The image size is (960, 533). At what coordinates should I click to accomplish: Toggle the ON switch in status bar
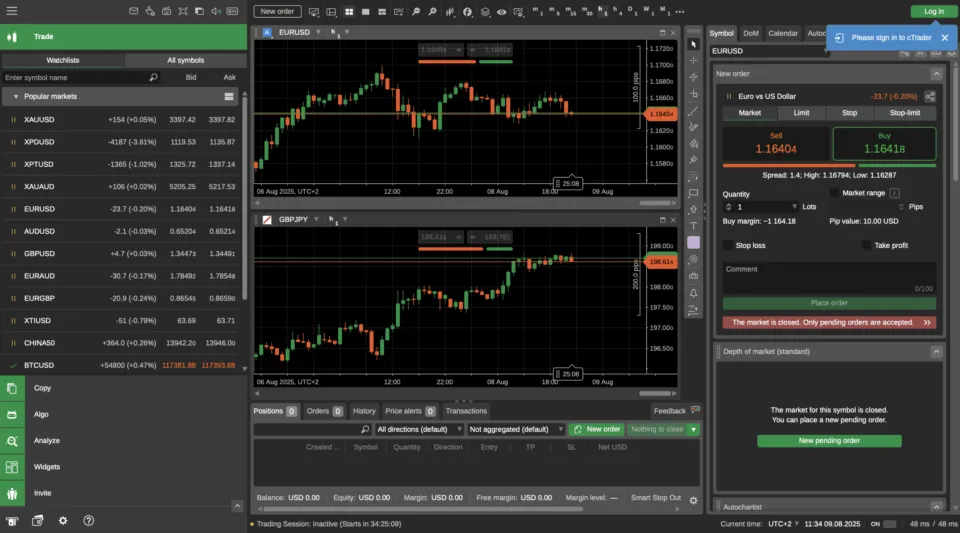[x=890, y=524]
